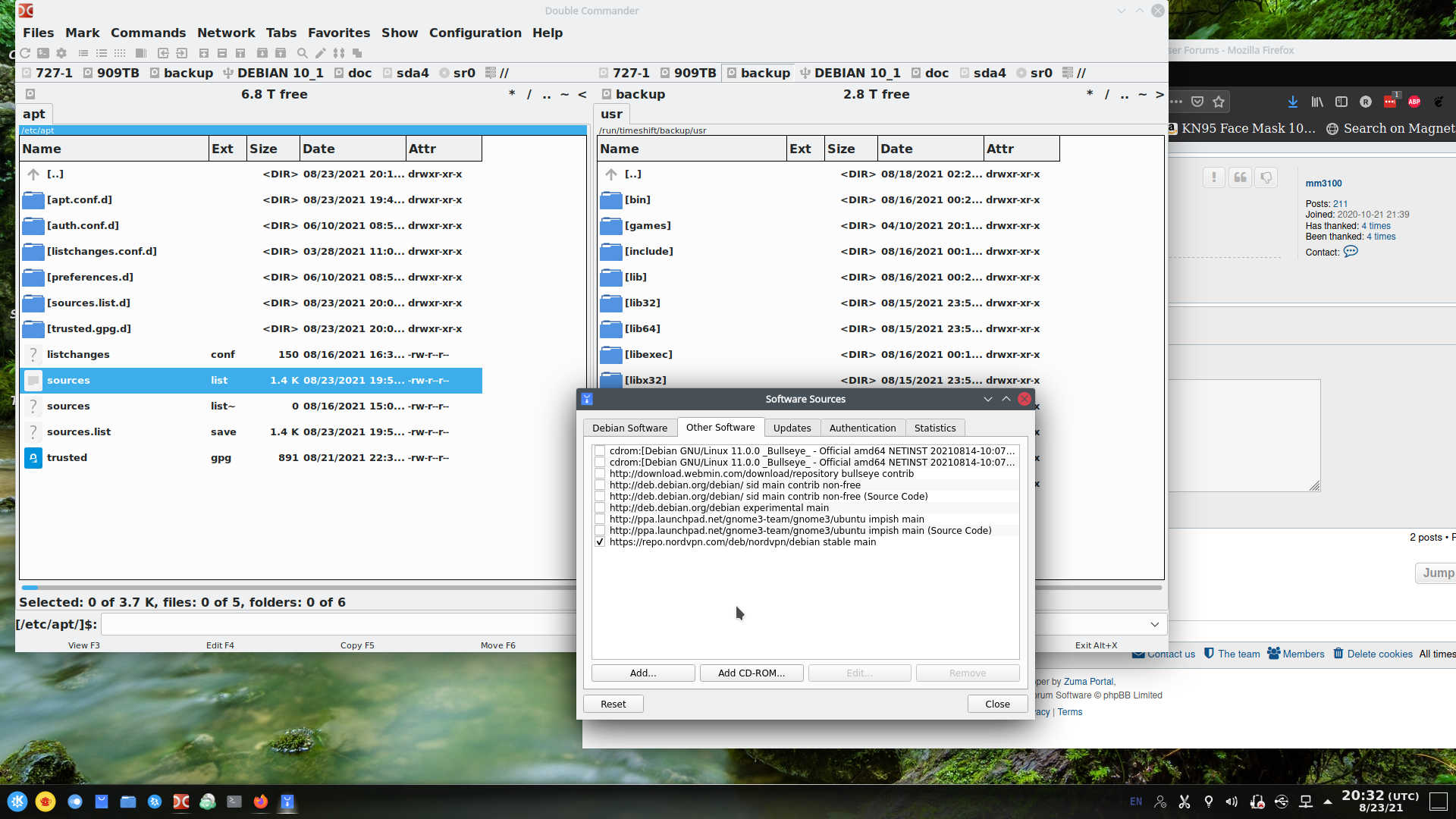
Task: Click the report exclamation icon in forum post
Action: tap(1214, 177)
